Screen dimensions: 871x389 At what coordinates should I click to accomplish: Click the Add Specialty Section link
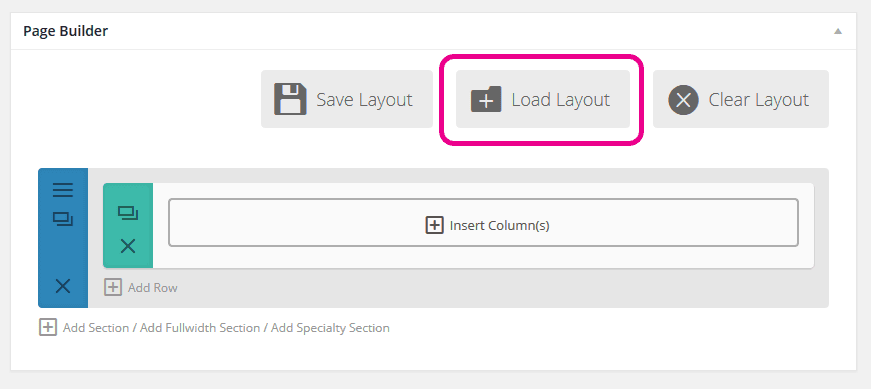[x=330, y=328]
